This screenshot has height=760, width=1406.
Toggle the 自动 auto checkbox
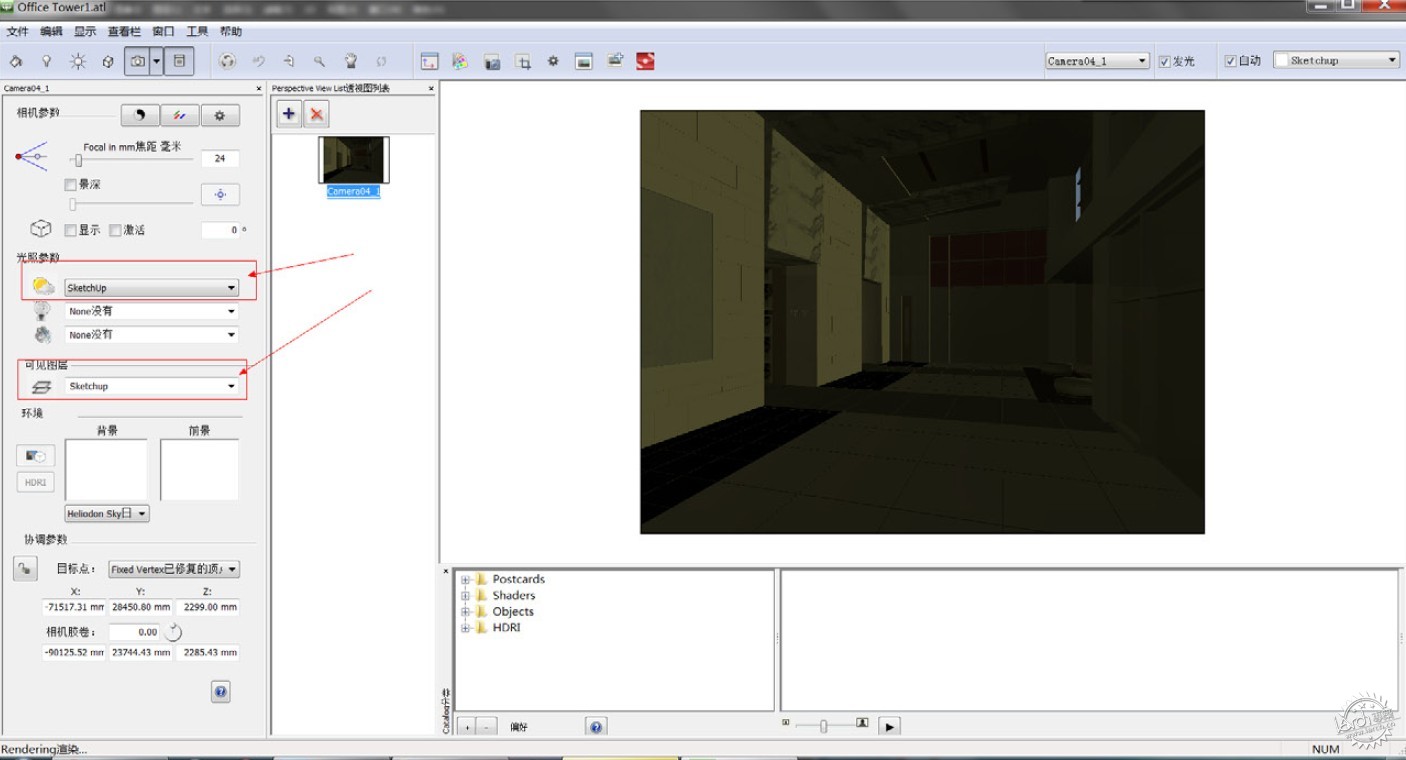point(1230,61)
